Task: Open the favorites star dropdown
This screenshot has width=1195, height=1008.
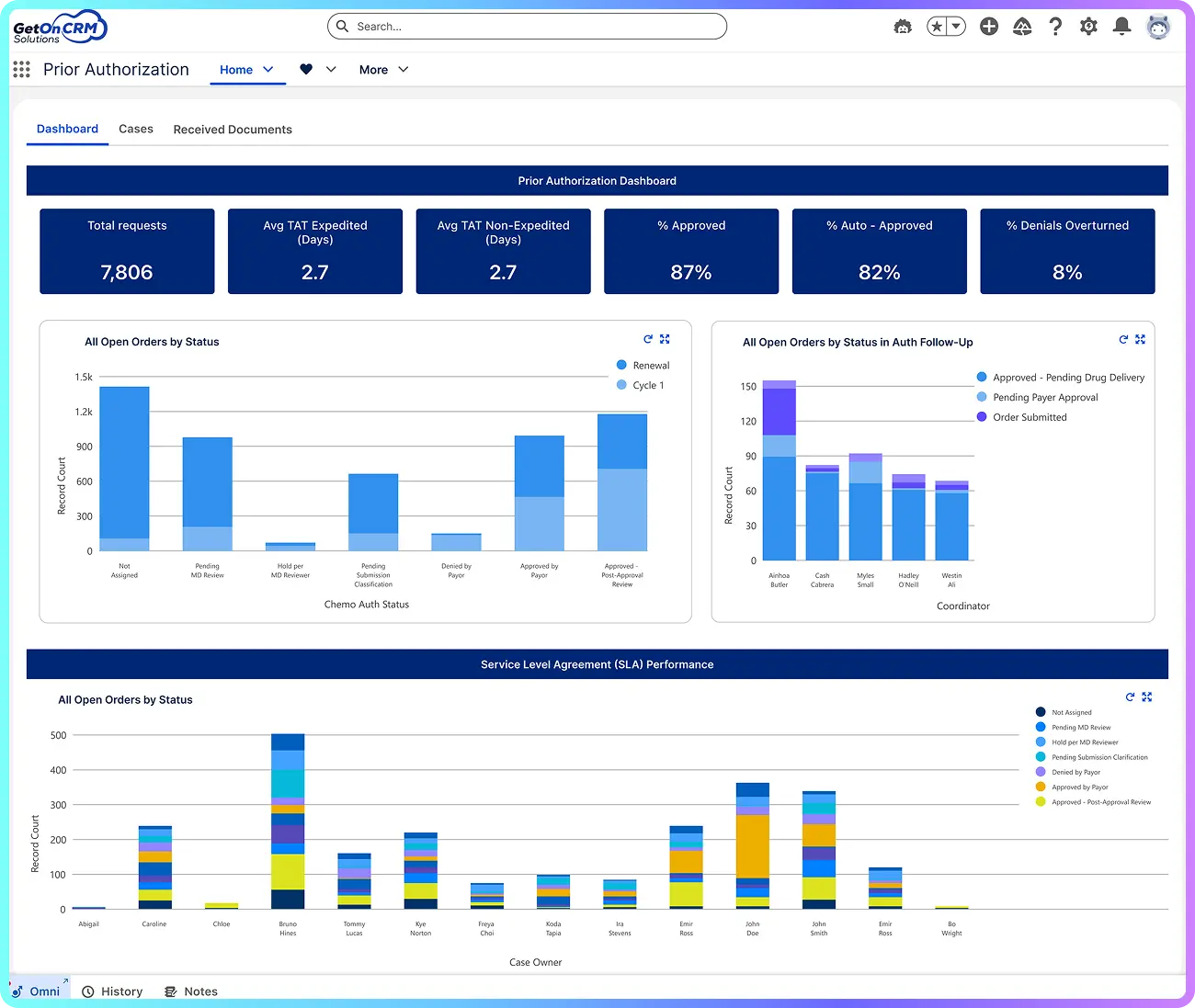Action: click(956, 27)
